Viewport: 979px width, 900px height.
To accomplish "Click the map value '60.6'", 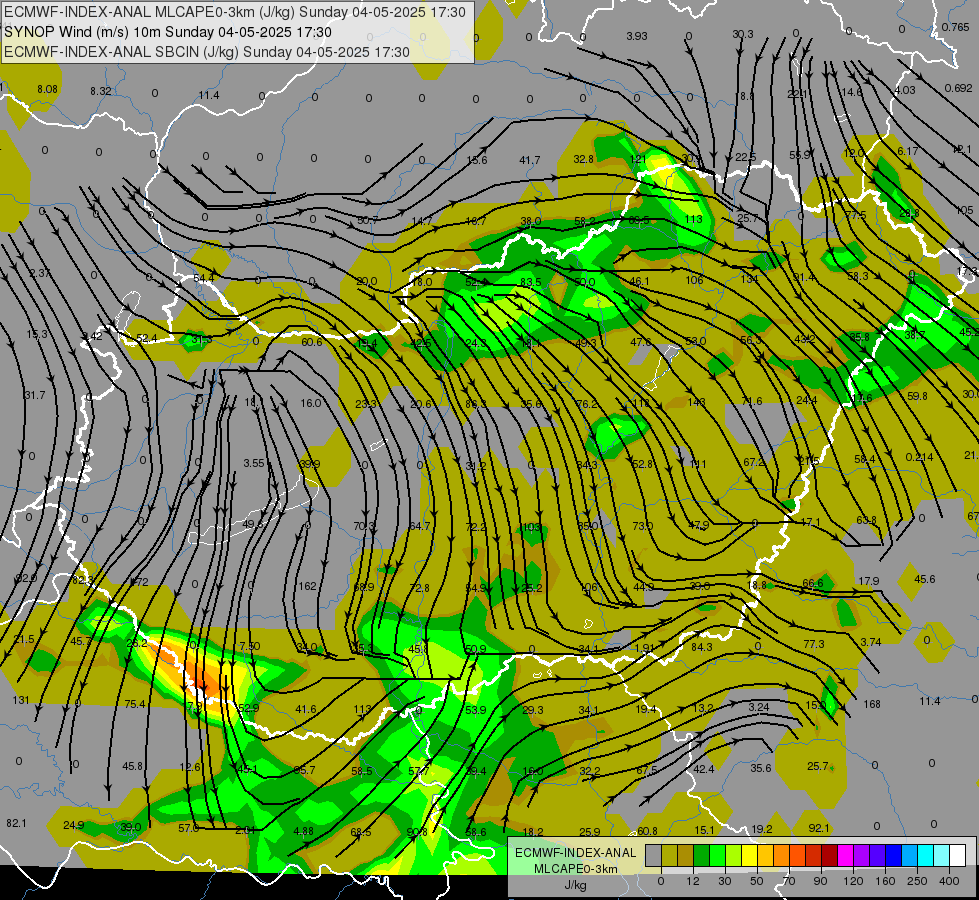I will (312, 342).
